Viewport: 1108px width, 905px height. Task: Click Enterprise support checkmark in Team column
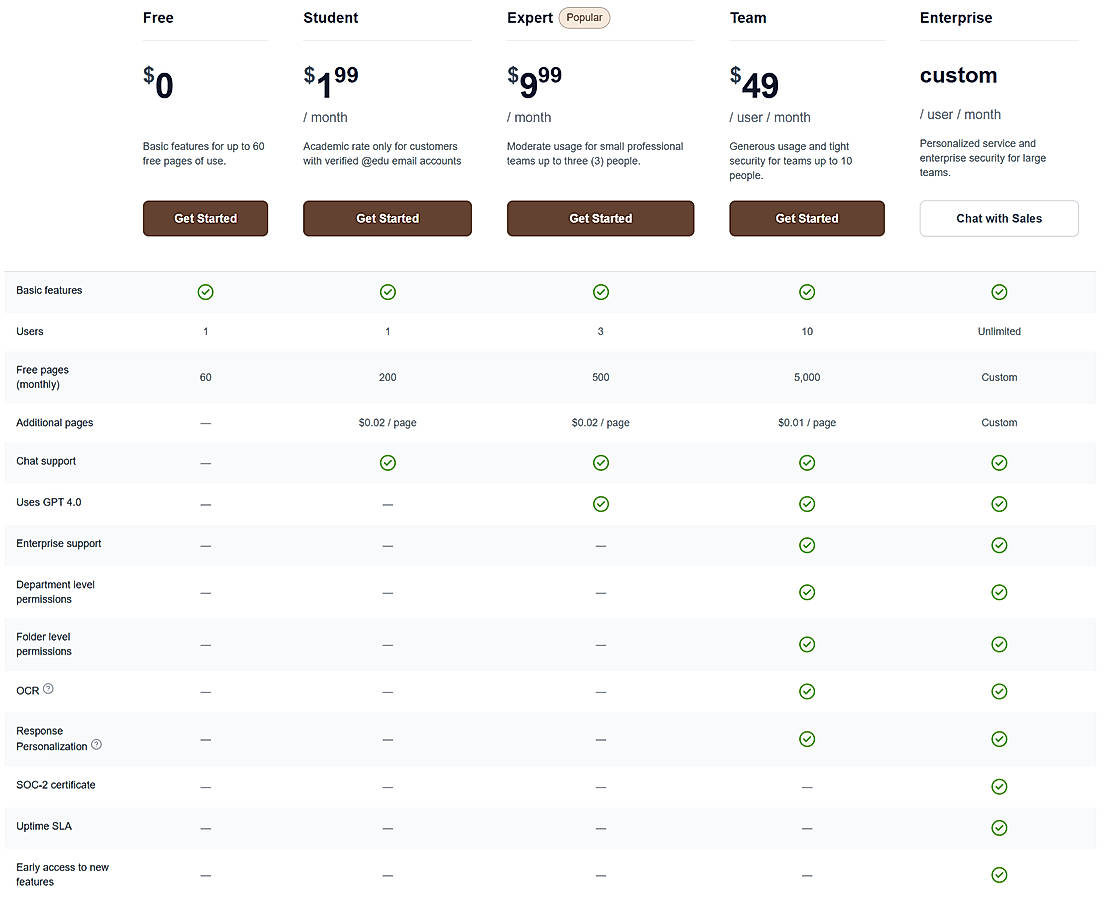coord(807,545)
